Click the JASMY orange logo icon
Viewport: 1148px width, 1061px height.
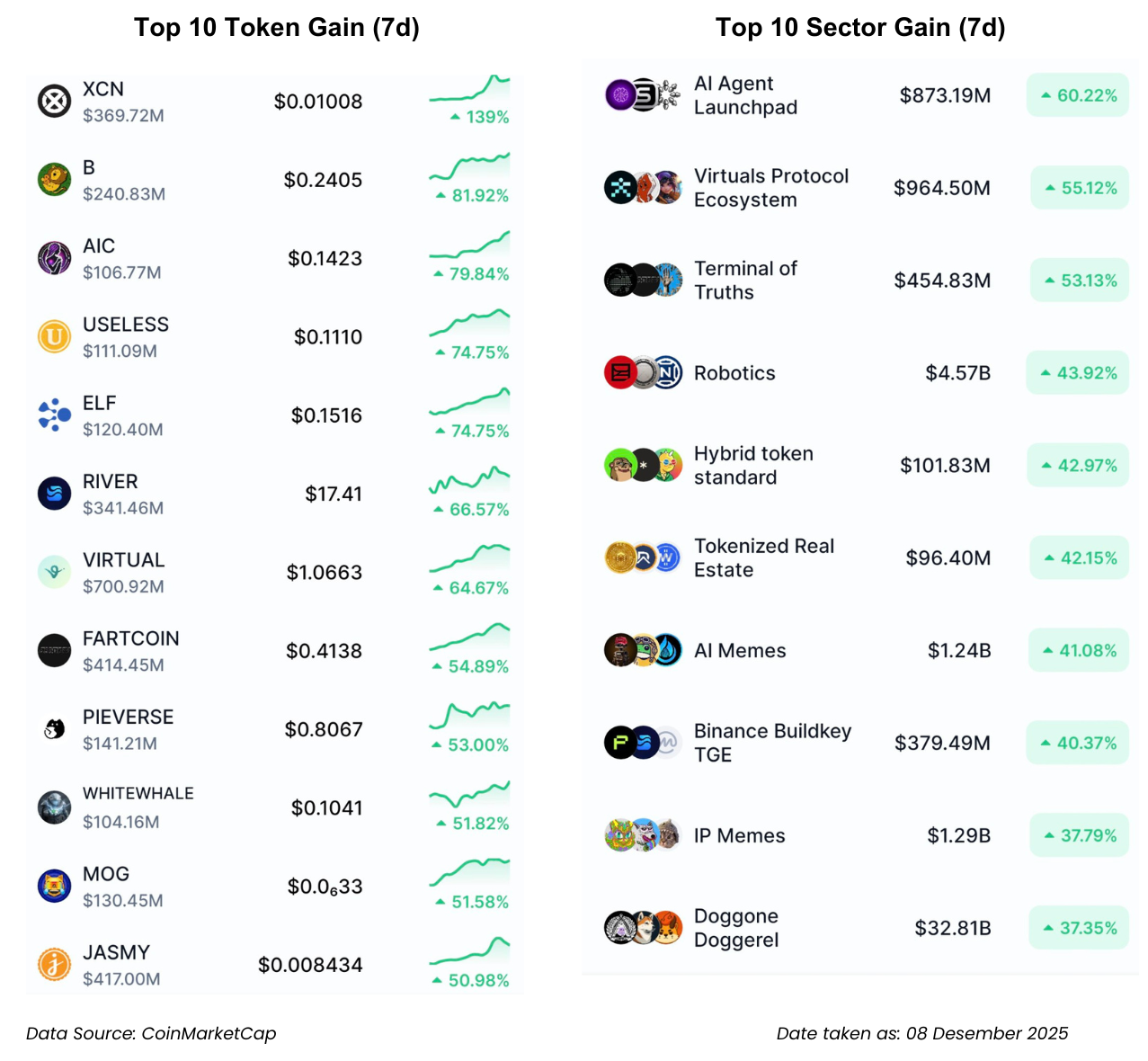pos(54,965)
